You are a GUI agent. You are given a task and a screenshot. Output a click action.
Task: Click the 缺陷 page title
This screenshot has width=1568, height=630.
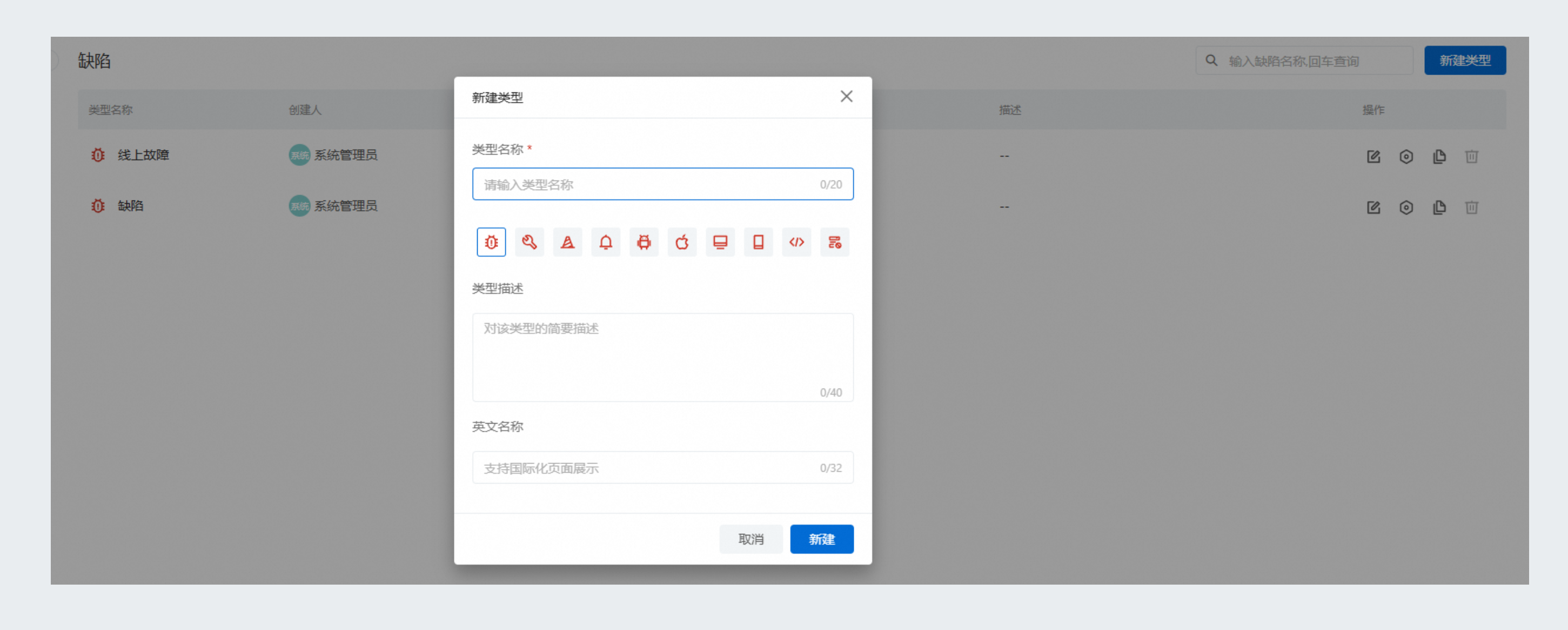[95, 61]
